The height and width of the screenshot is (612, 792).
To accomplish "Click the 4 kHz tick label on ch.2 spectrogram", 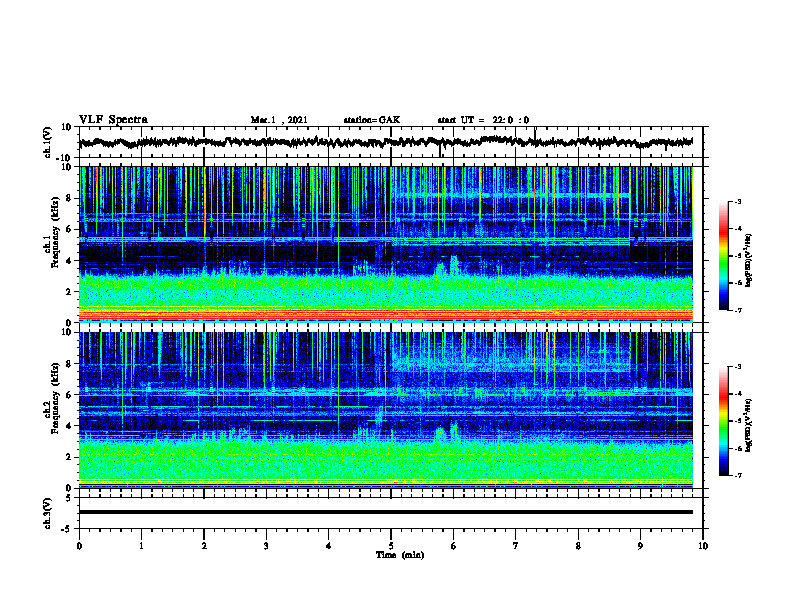I will point(70,426).
